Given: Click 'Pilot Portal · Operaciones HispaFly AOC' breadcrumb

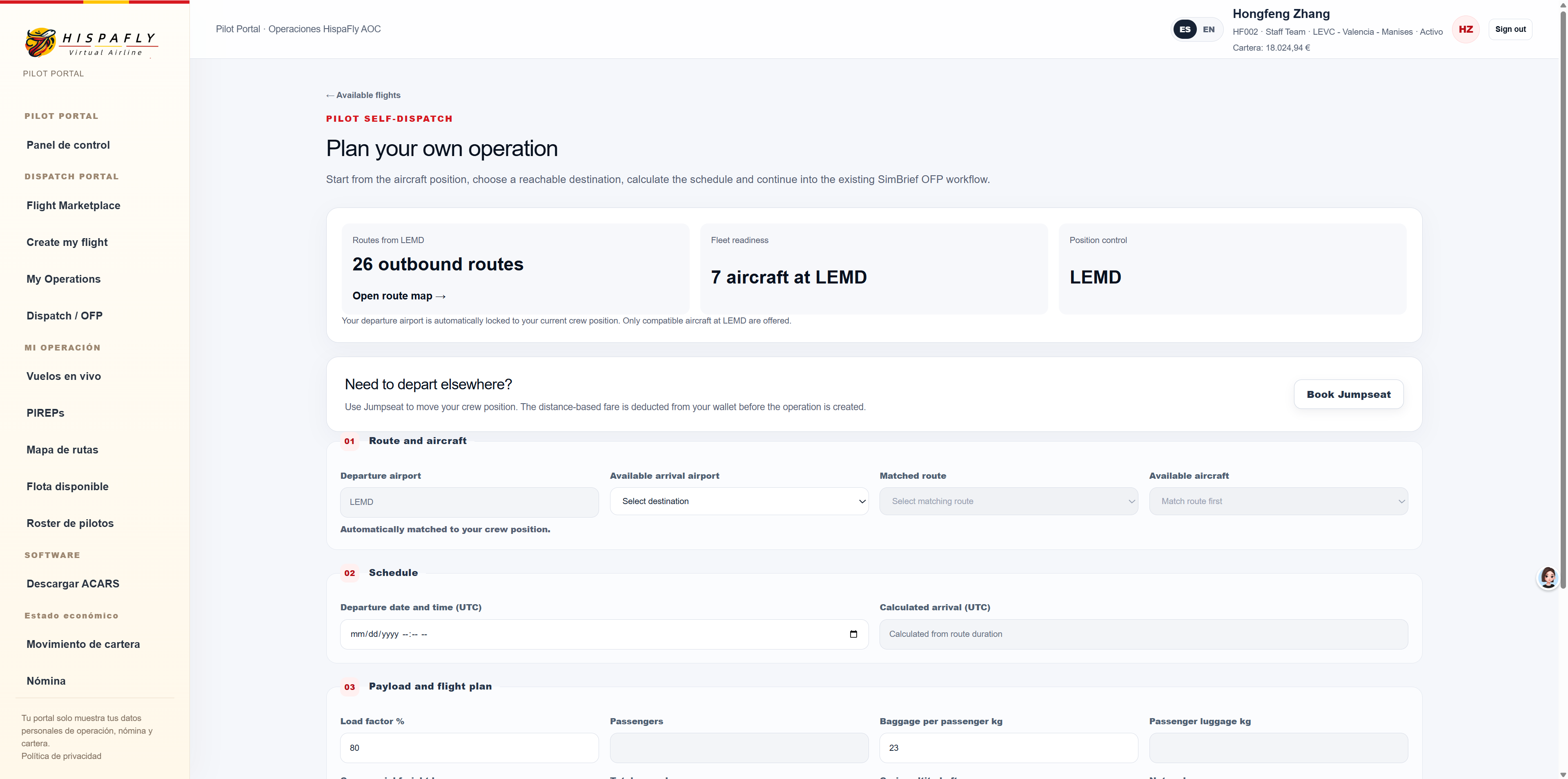Looking at the screenshot, I should point(298,29).
